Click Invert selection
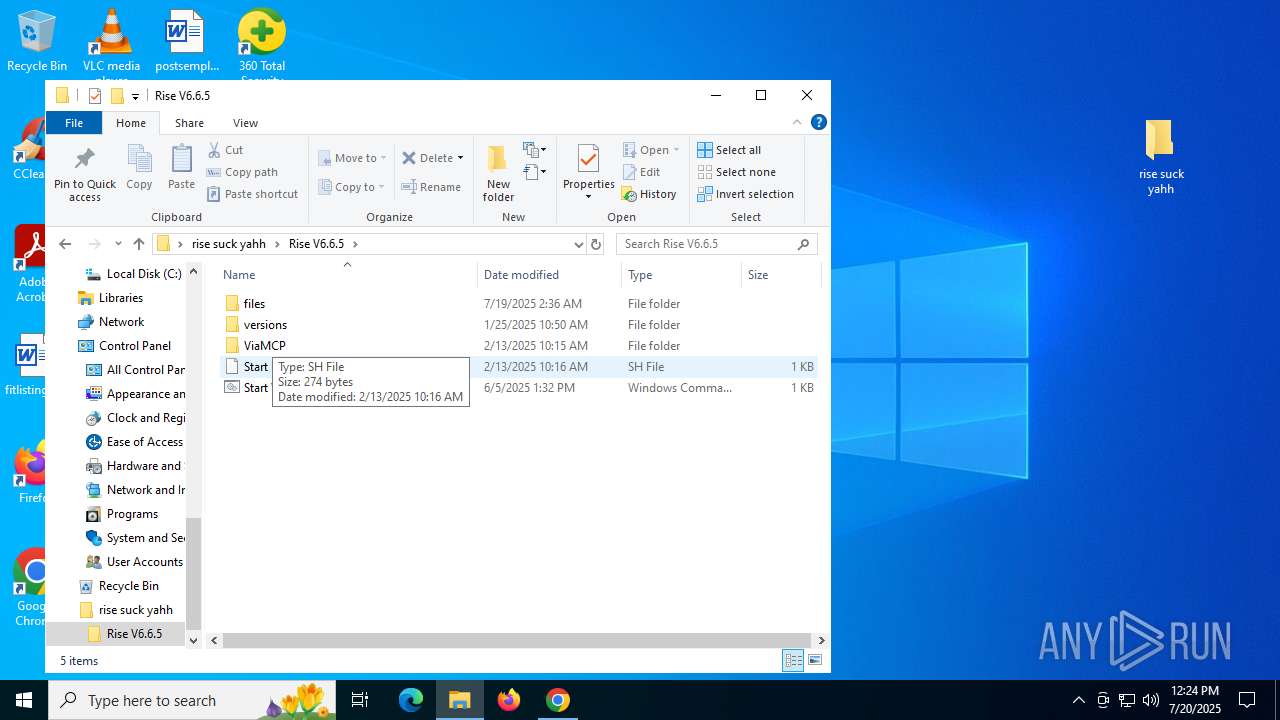The height and width of the screenshot is (720, 1280). click(x=745, y=194)
